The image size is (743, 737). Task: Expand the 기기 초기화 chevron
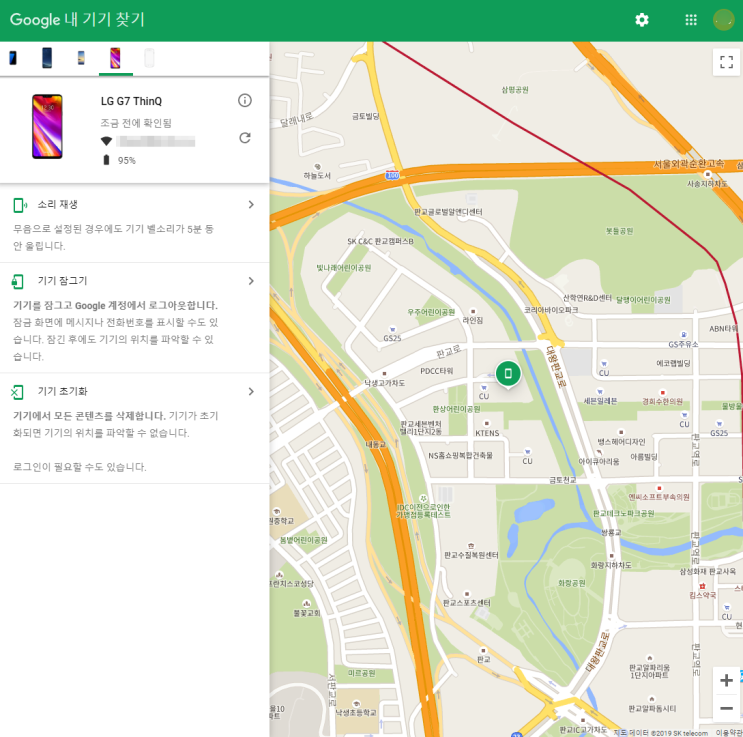point(251,391)
